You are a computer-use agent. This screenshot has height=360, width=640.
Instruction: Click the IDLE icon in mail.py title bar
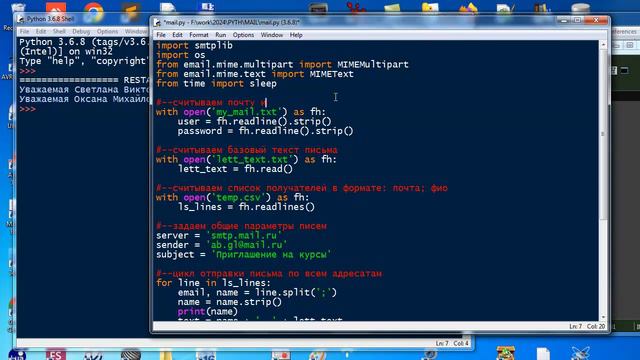click(158, 22)
